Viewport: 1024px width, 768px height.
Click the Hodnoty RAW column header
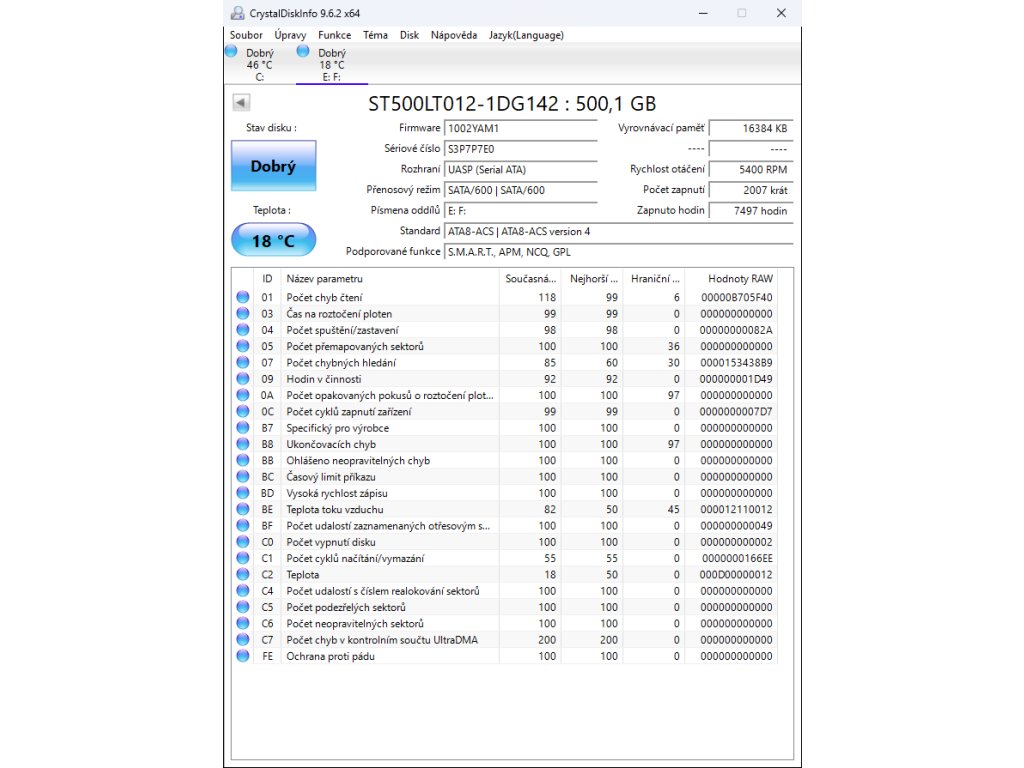pyautogui.click(x=740, y=278)
